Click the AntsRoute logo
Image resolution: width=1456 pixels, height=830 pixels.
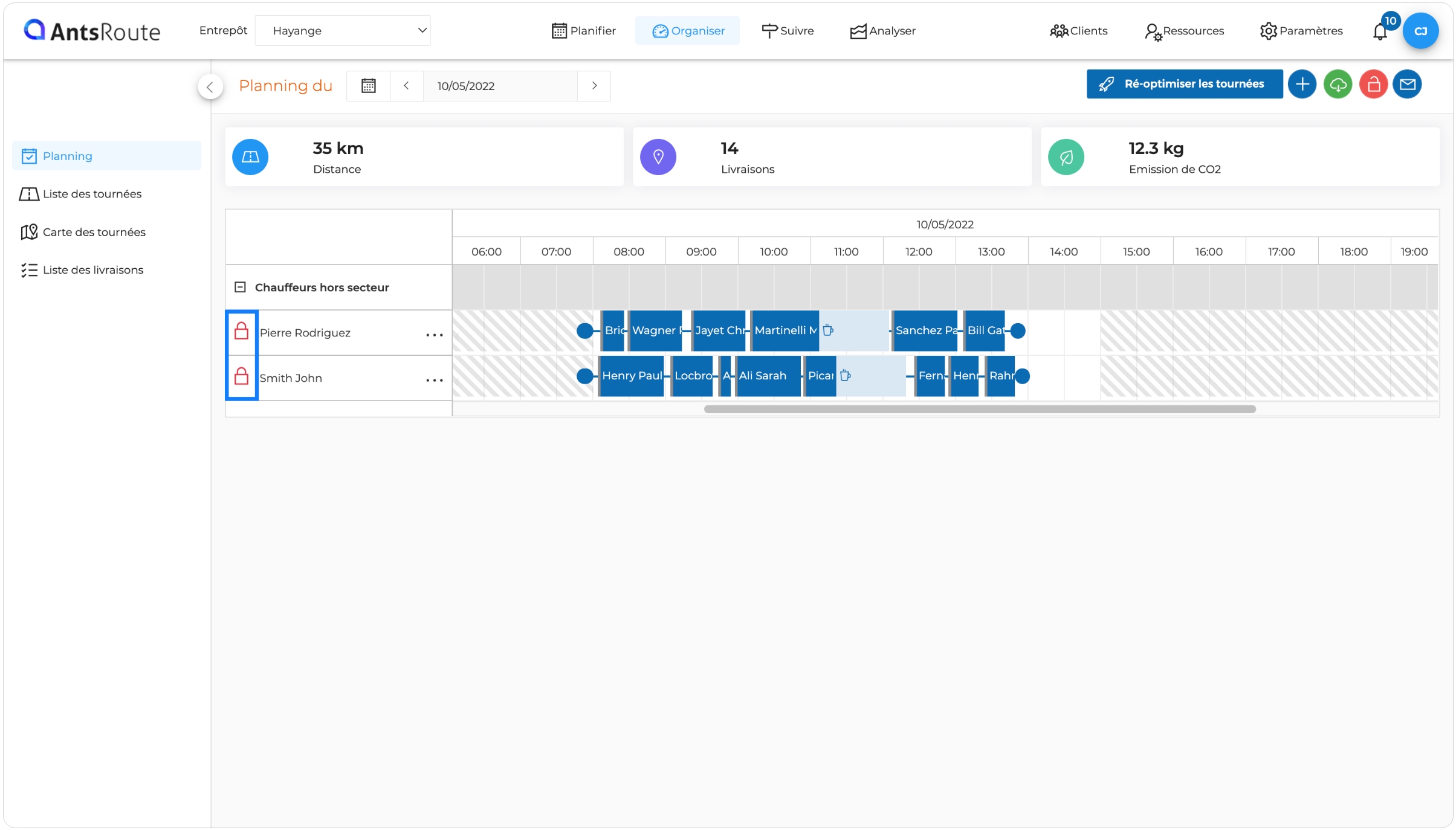point(92,31)
